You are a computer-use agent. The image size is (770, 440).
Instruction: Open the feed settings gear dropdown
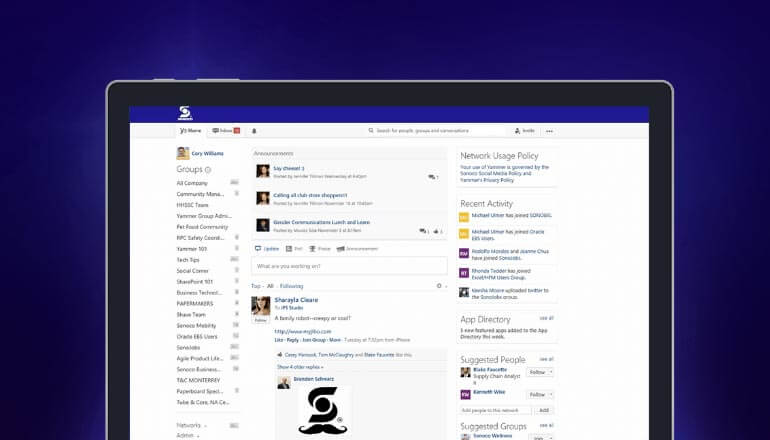click(x=438, y=286)
